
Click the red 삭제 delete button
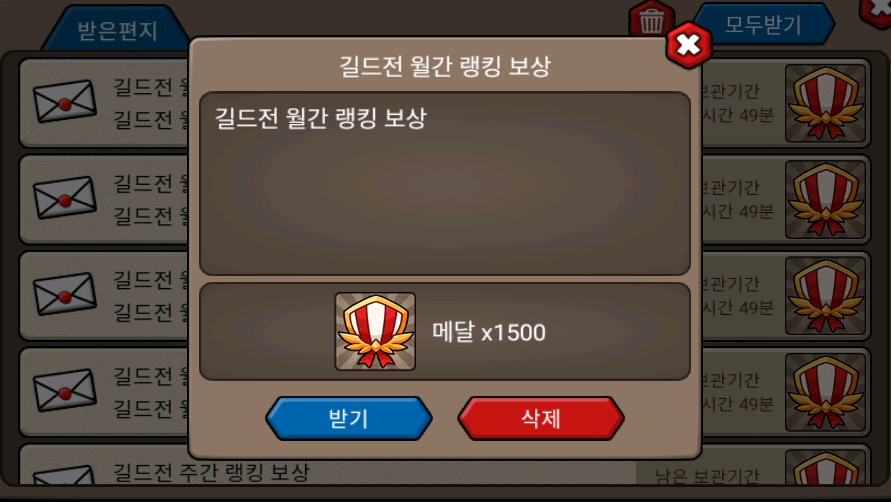[x=540, y=418]
